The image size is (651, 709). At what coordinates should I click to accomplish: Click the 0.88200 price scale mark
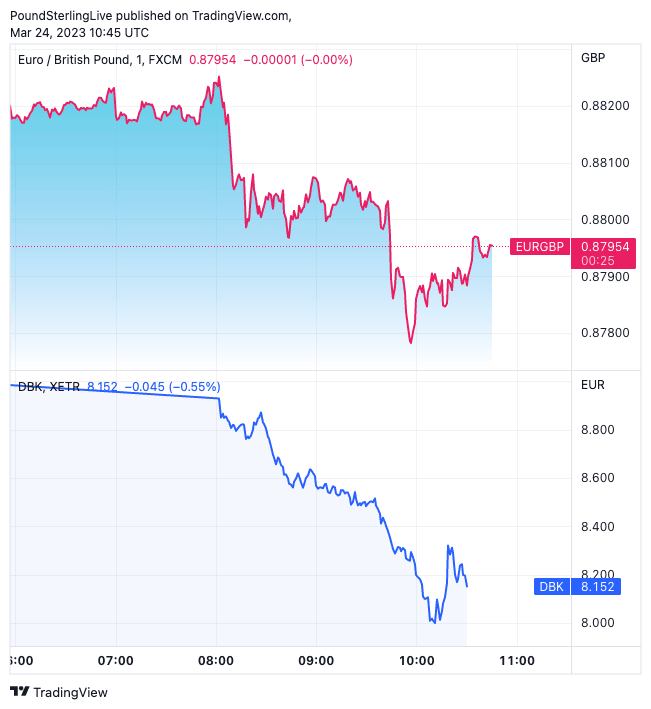coord(603,106)
